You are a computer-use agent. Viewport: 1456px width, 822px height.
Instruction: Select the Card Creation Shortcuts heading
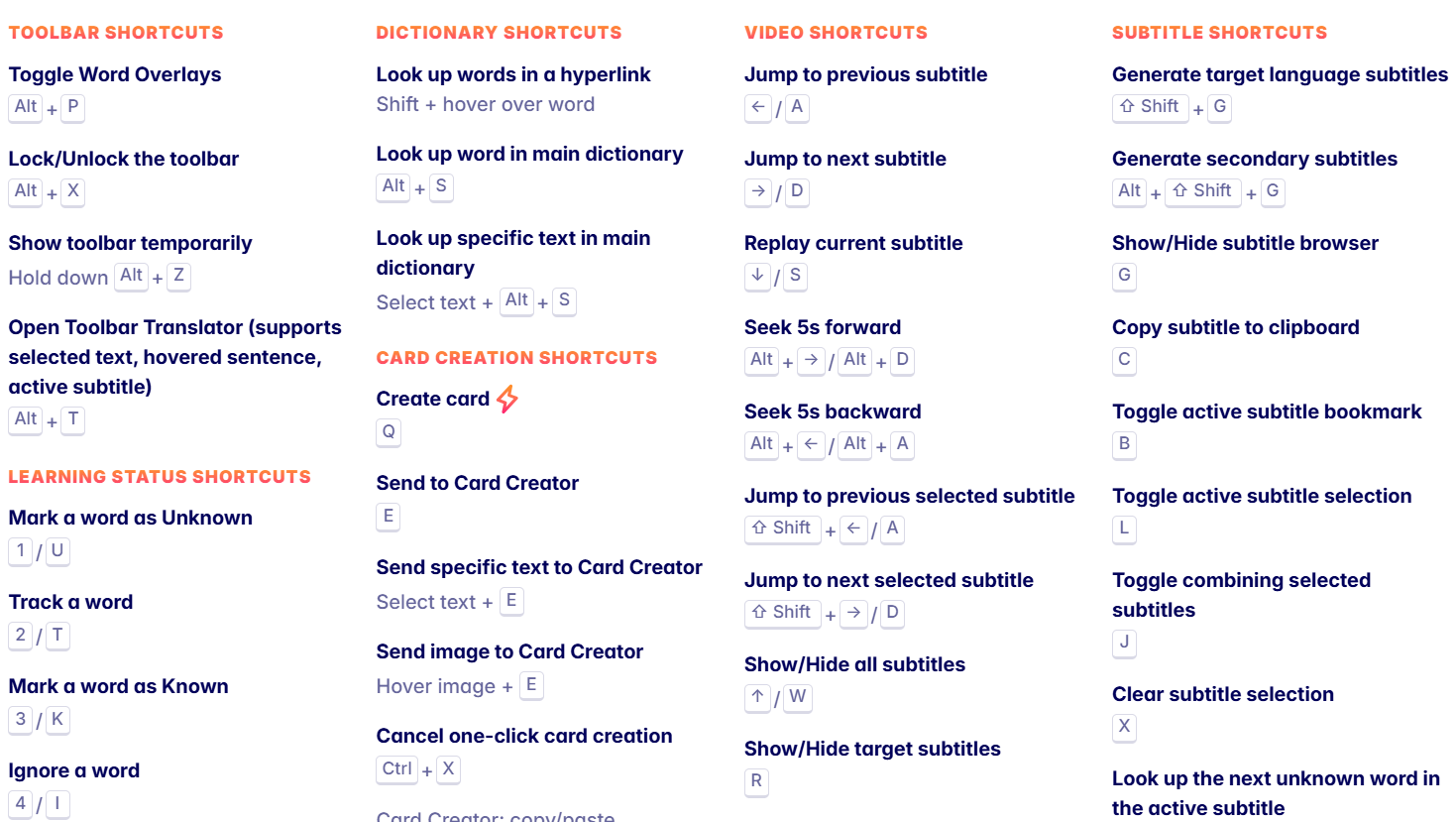point(516,358)
